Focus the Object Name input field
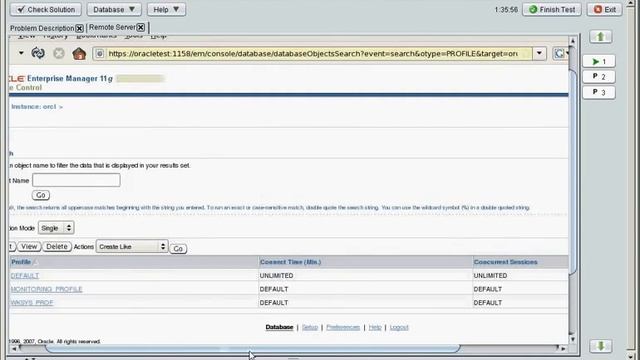640x360 pixels. click(x=76, y=180)
